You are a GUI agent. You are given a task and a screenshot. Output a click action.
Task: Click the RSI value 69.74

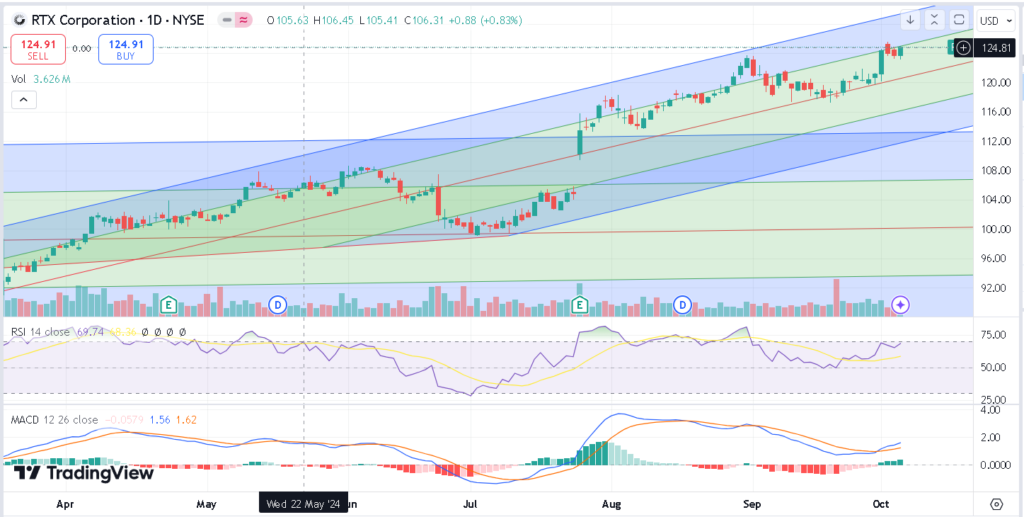[91, 332]
